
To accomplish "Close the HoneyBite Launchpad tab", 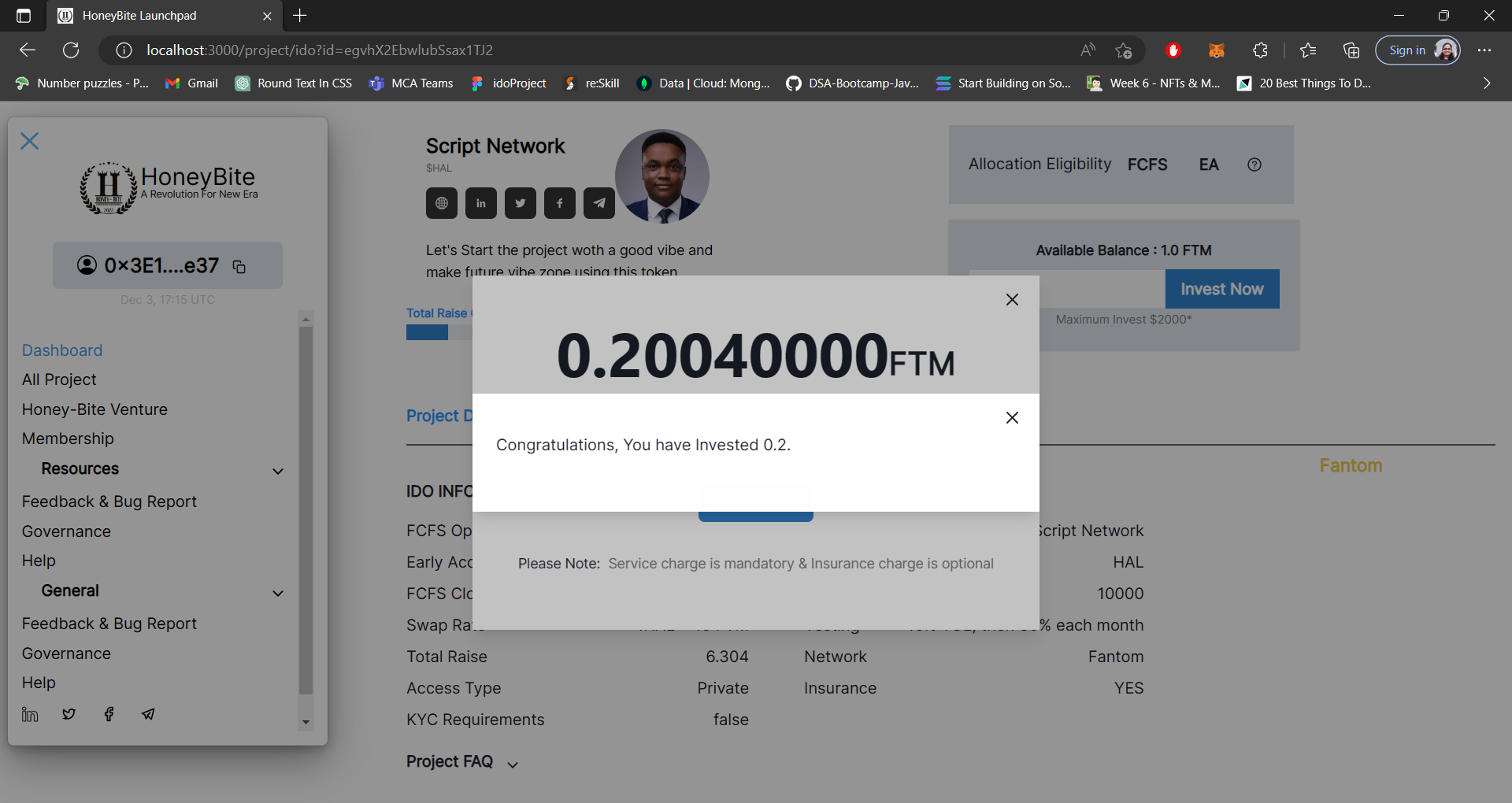I will coord(267,16).
